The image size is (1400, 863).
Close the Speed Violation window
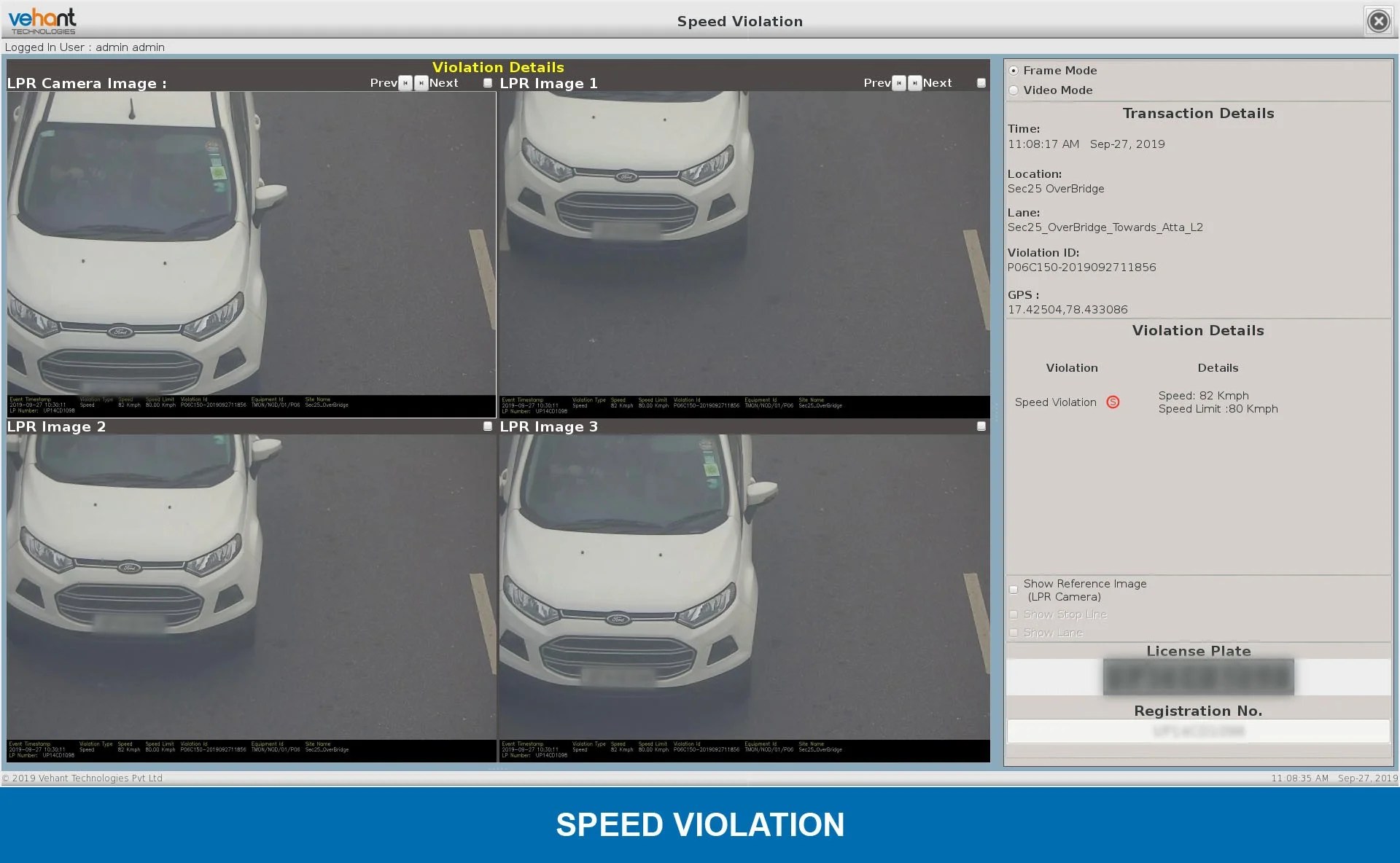point(1378,21)
